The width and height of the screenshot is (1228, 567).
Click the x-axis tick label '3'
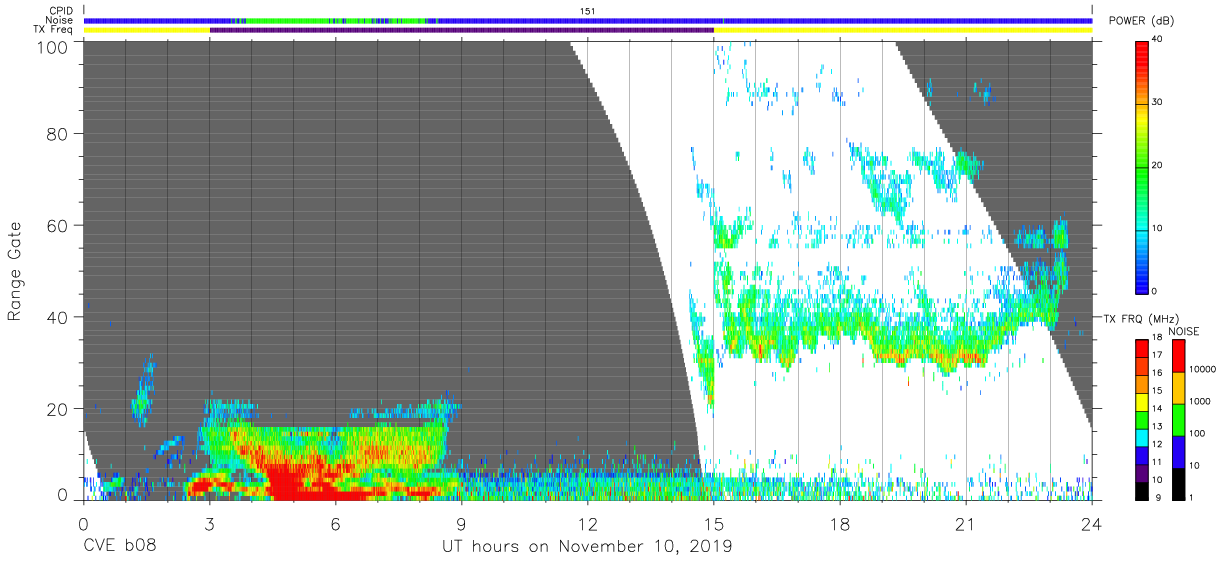(209, 523)
